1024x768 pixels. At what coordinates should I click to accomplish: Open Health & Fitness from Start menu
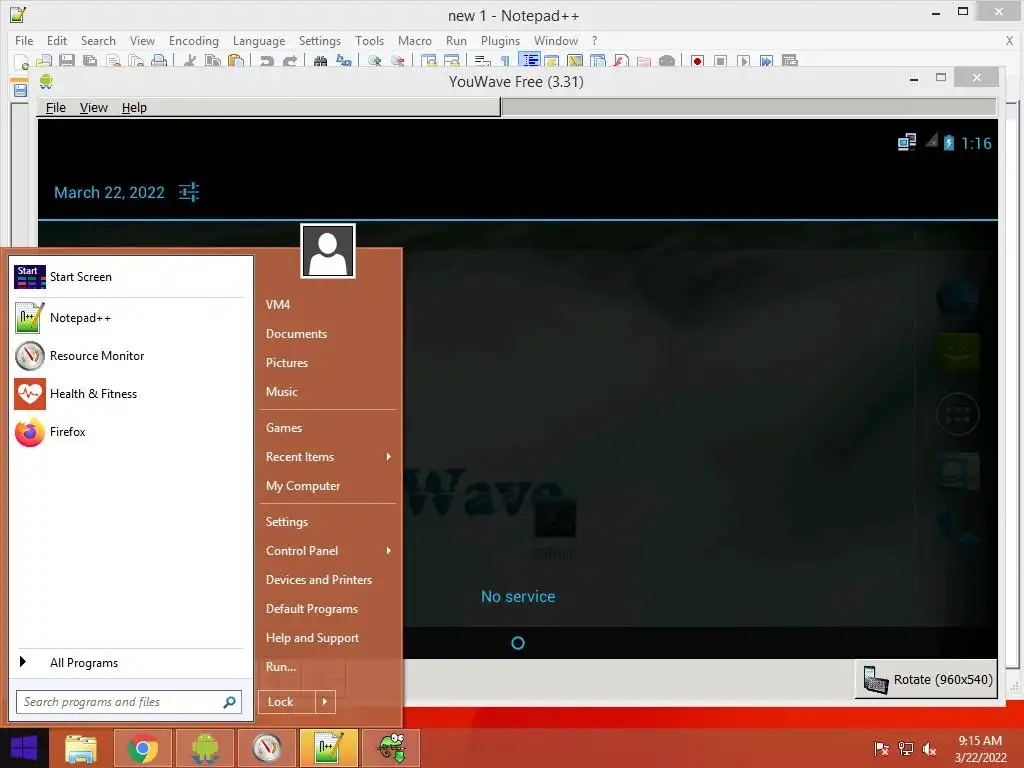coord(129,394)
